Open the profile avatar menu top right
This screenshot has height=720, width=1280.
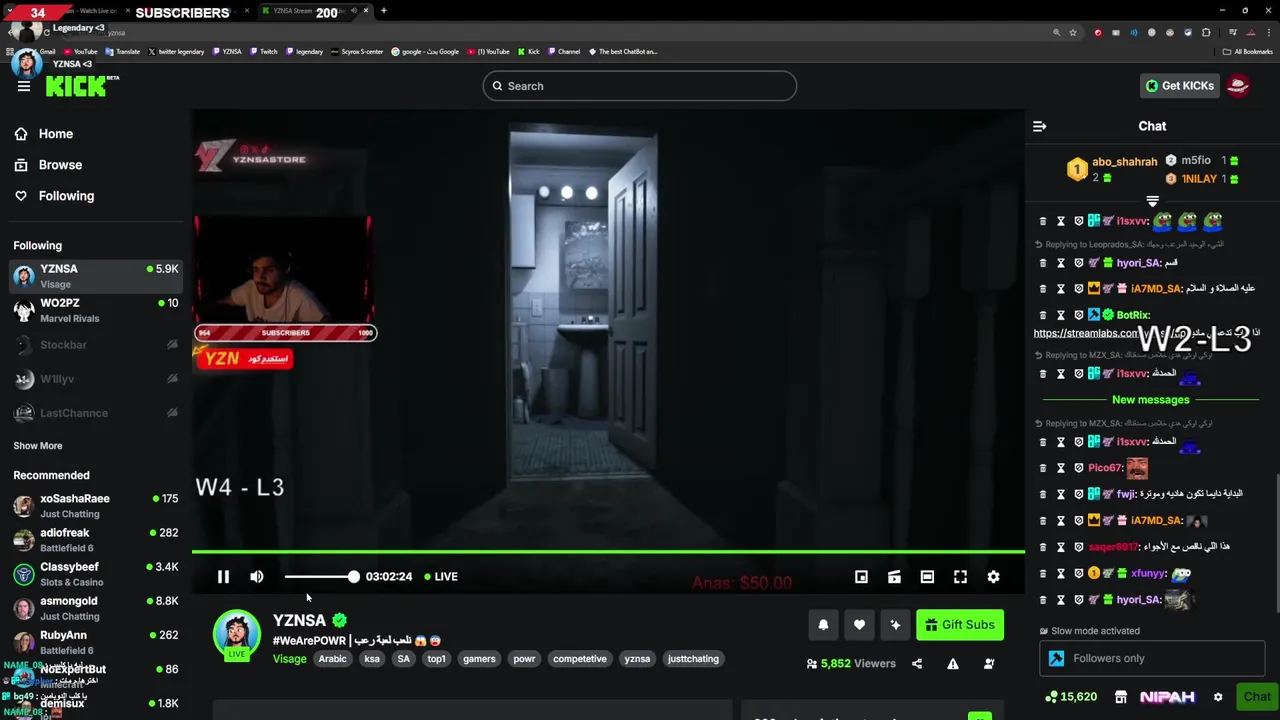point(1238,86)
